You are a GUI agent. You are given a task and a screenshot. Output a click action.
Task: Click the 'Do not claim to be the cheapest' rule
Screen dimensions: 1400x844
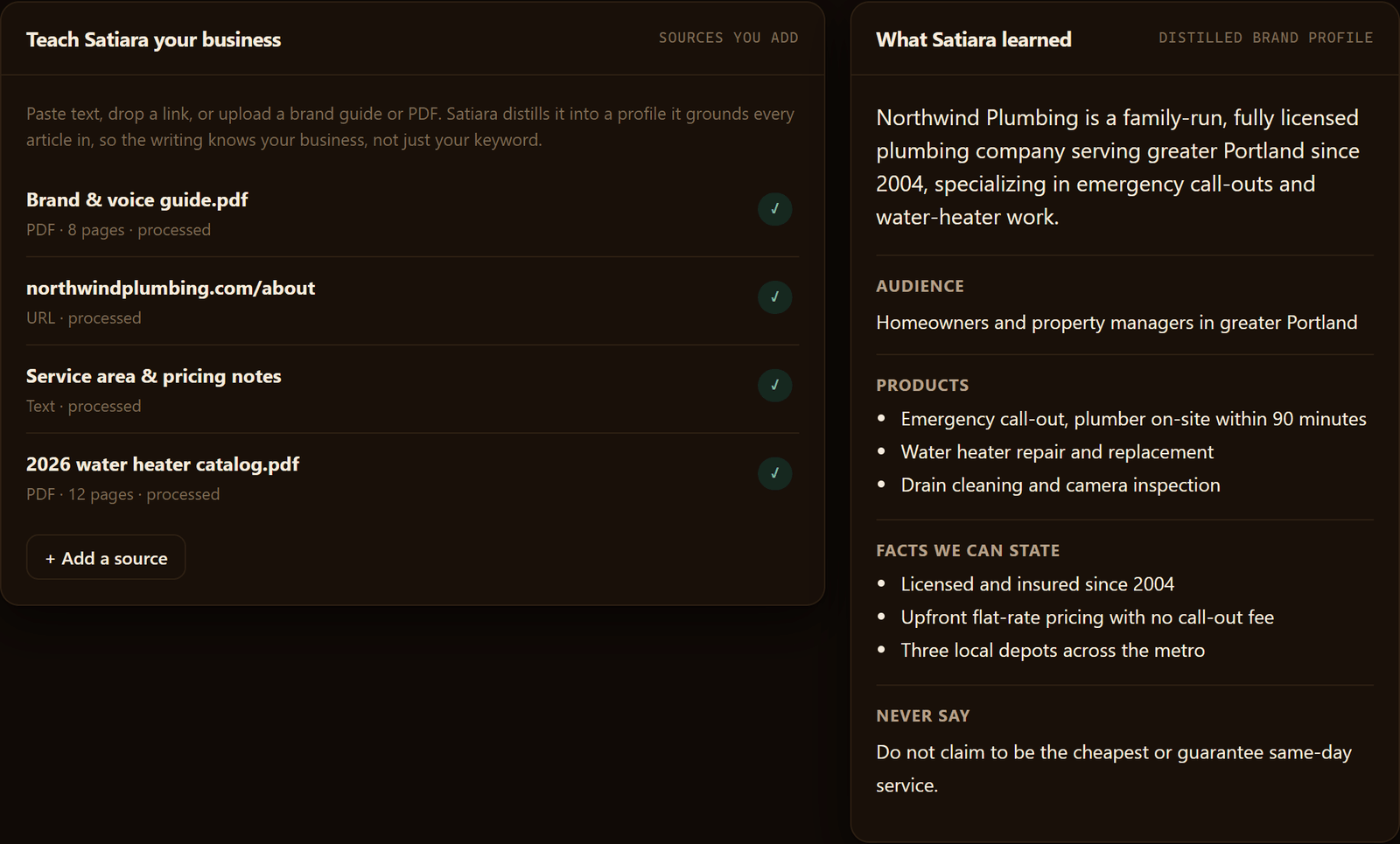coord(1114,769)
